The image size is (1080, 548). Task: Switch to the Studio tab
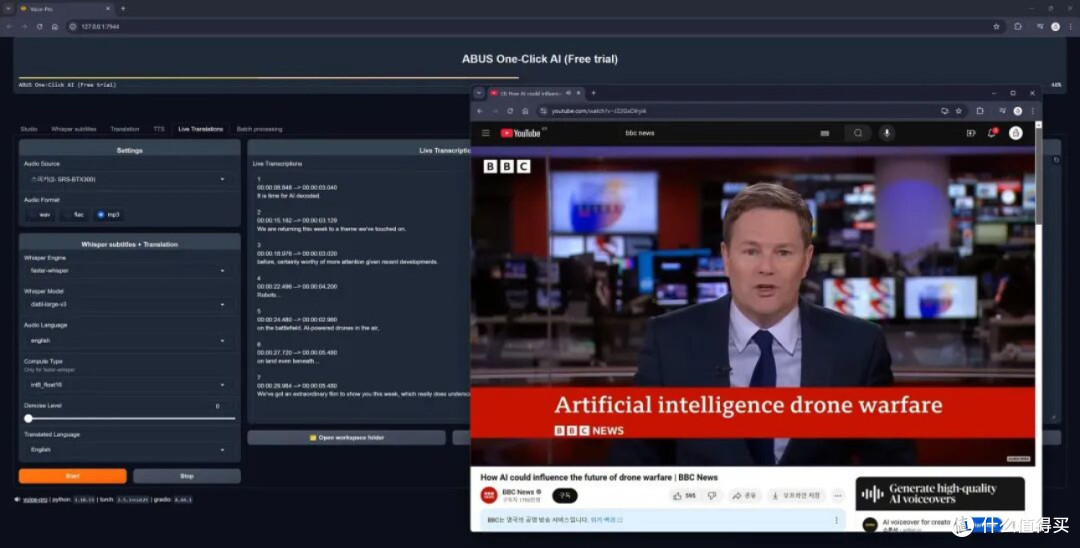tap(29, 129)
